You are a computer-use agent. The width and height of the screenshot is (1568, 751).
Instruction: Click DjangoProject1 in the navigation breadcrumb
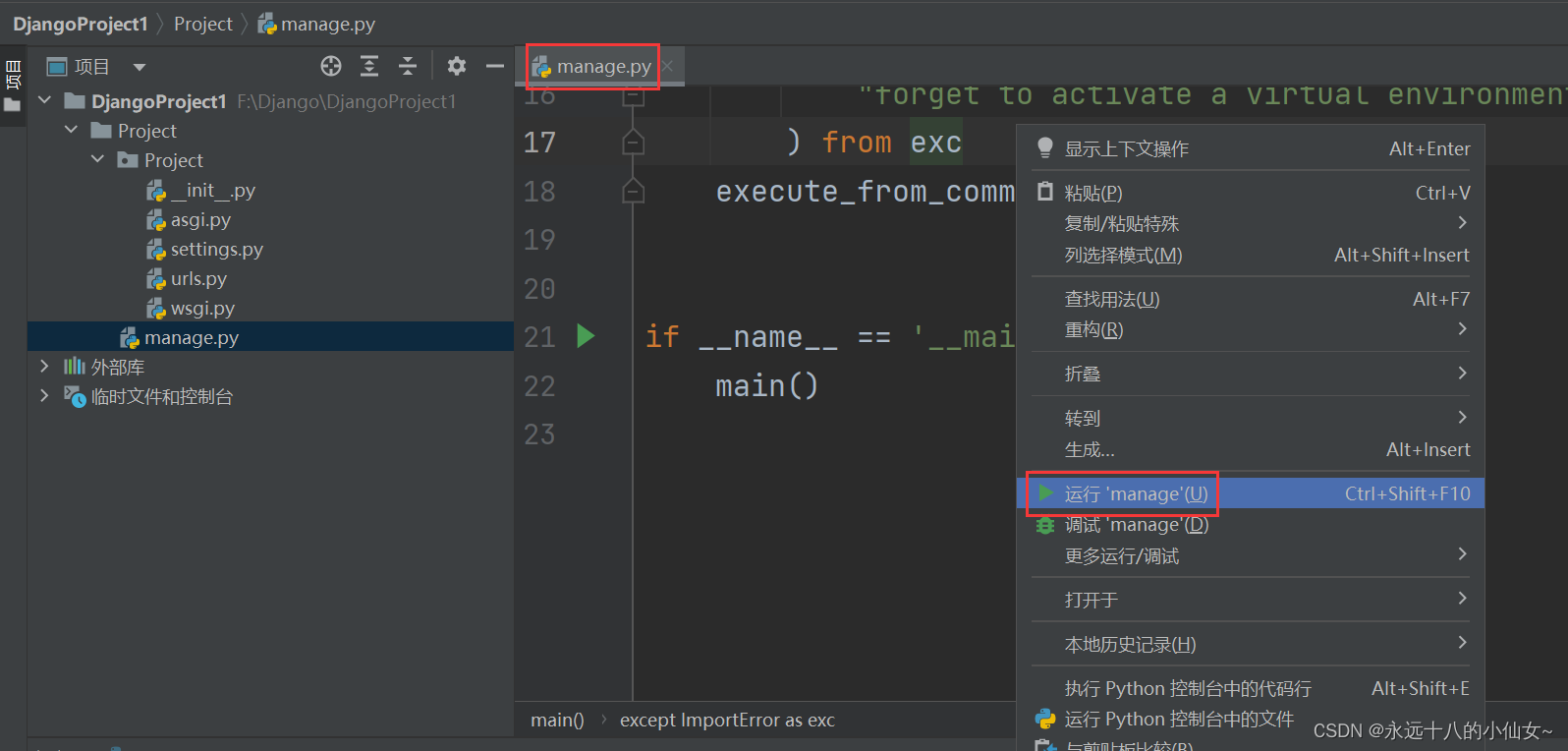pos(81,24)
